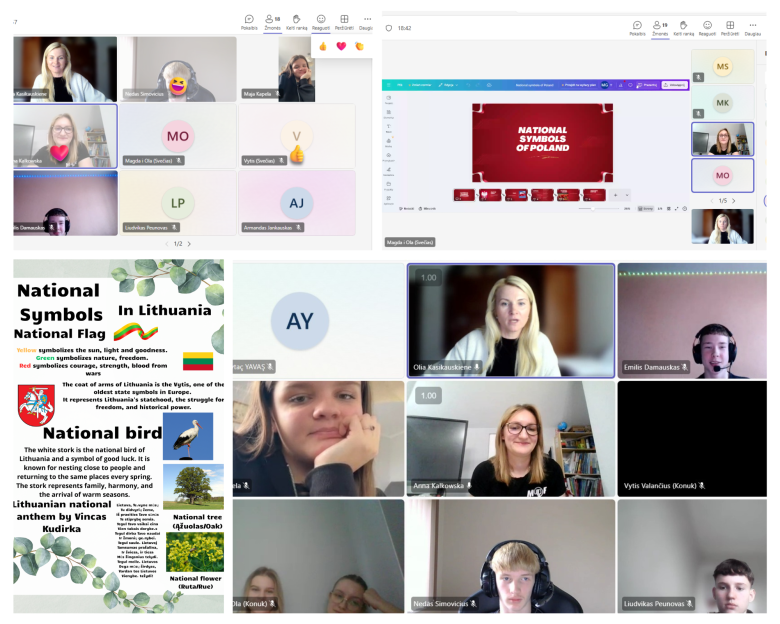Viewport: 780px width, 624px height.
Task: Click the plus icon to add Canva page
Action: point(616,195)
